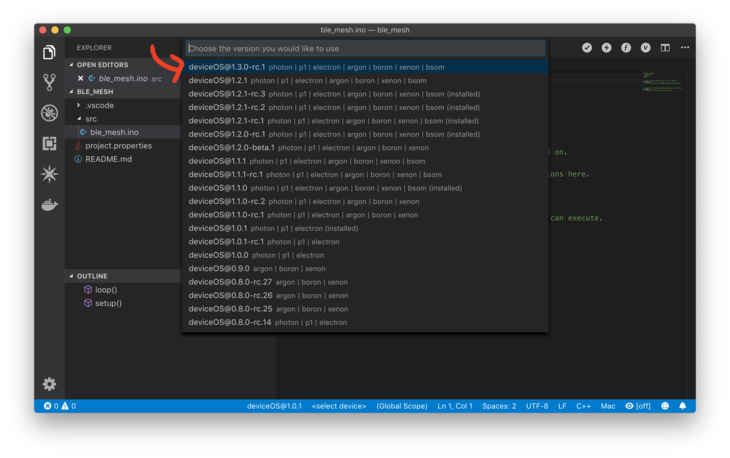Toggle the eye [off] status item
This screenshot has height=458, width=730.
tap(637, 406)
